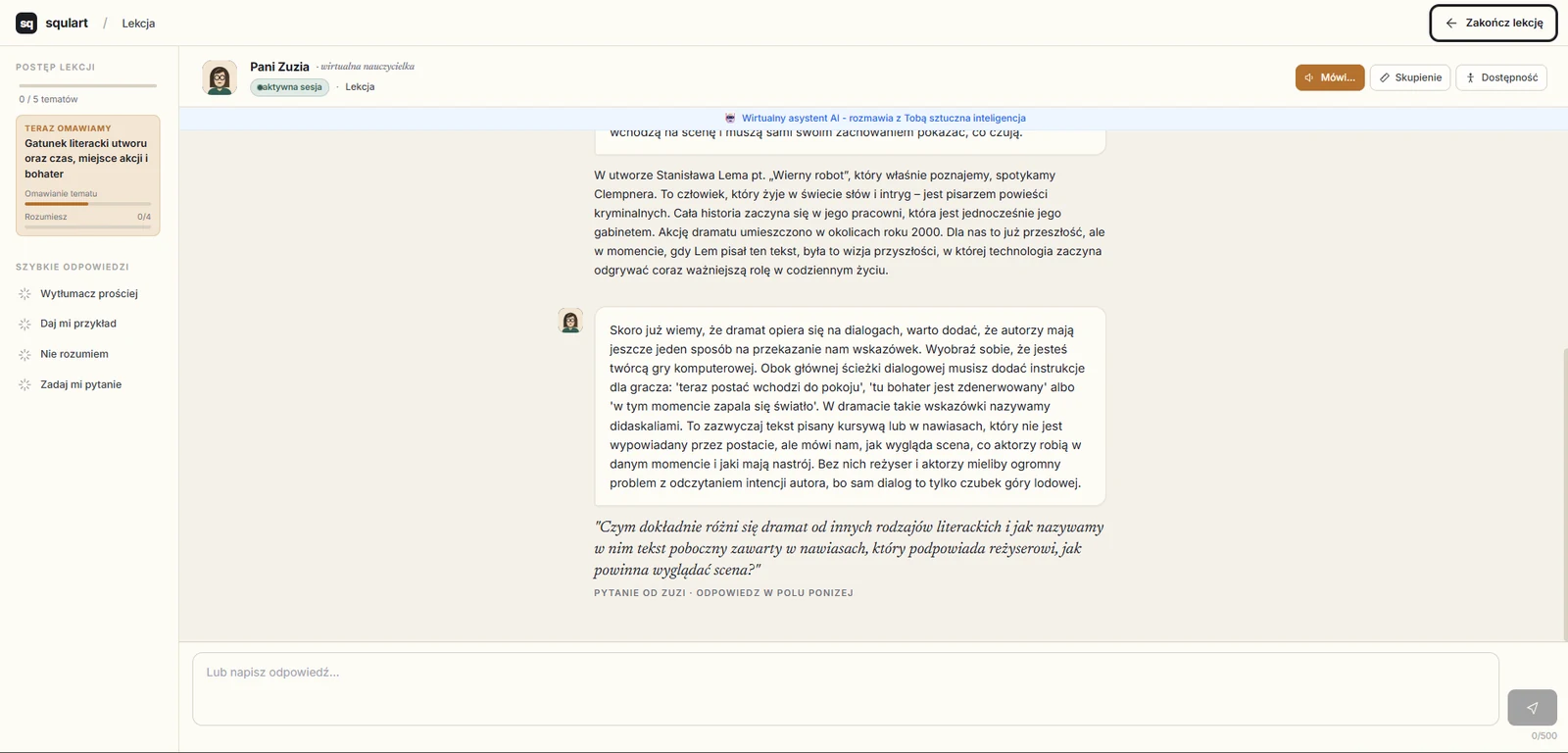This screenshot has height=753, width=1568.
Task: Toggle the "Mówi..." speaker button
Action: point(1330,77)
